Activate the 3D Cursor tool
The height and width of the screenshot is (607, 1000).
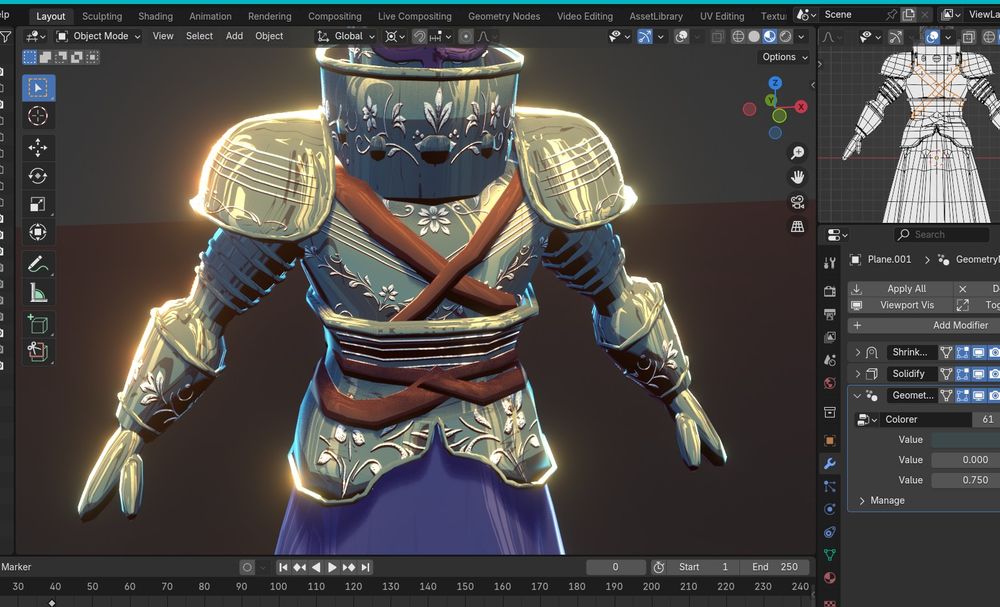coord(38,116)
